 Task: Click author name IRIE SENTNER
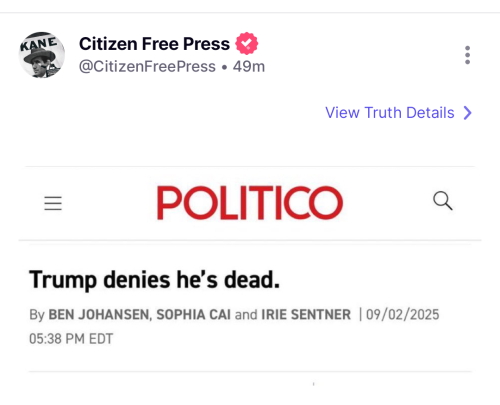pos(306,315)
